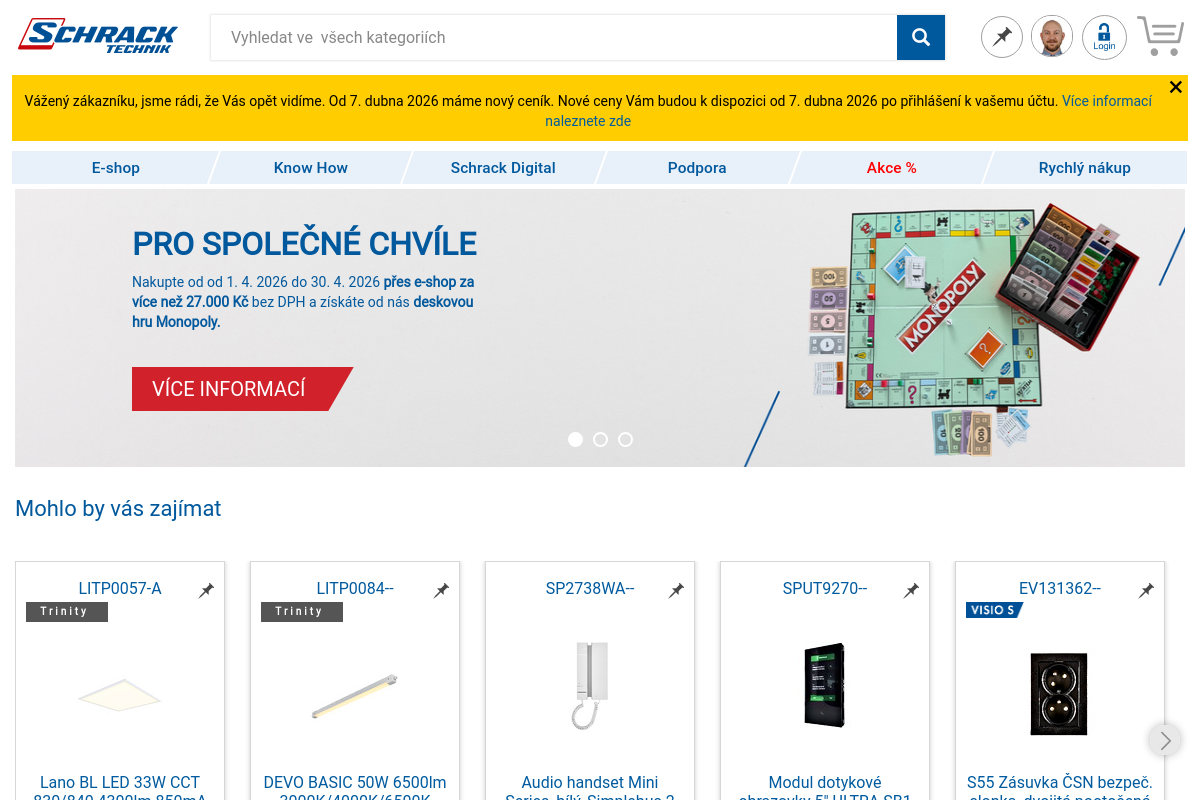View the Lano BL LED panel image
The height and width of the screenshot is (800, 1200).
coord(120,694)
